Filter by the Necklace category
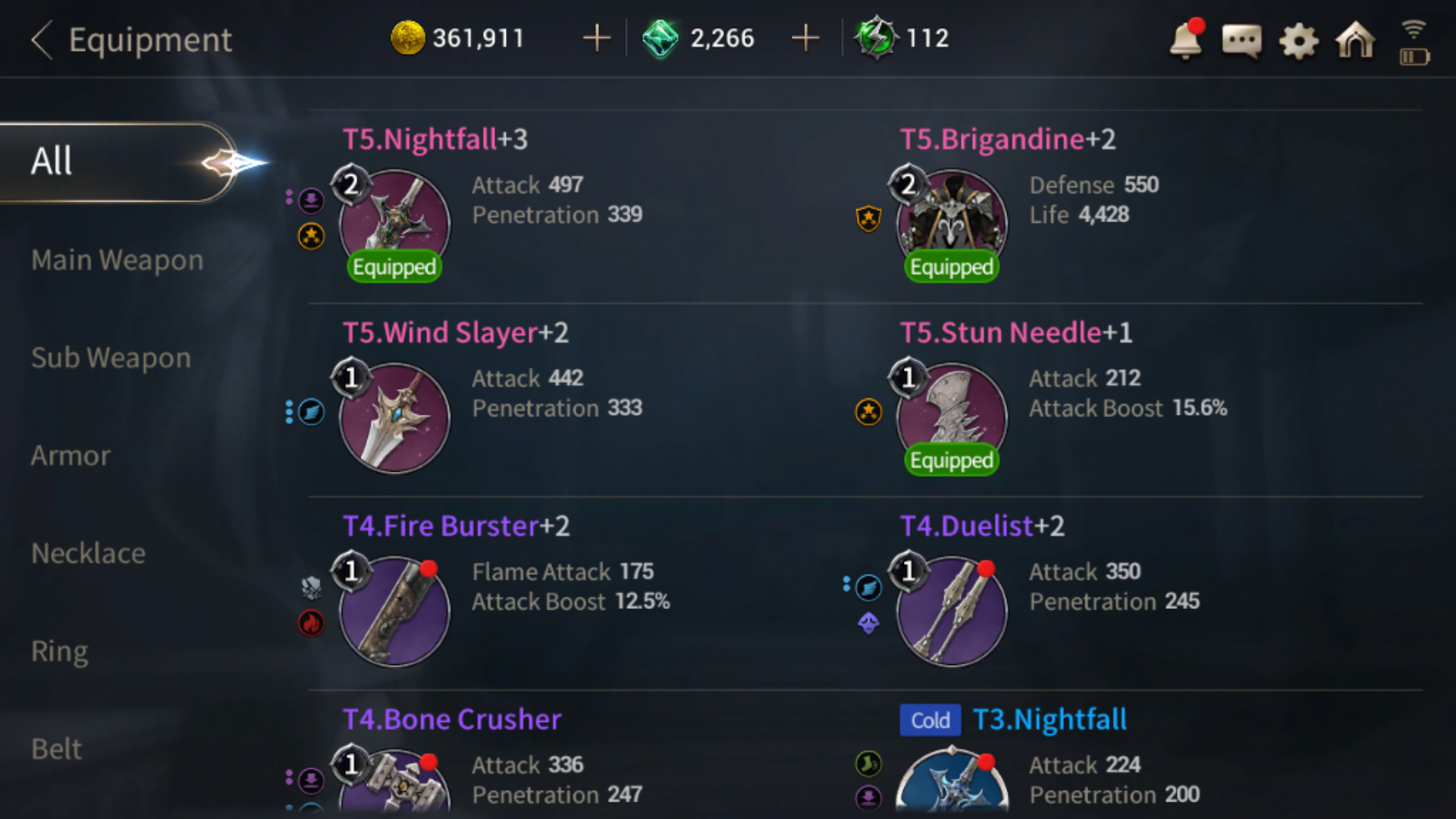The image size is (1456, 819). point(88,554)
